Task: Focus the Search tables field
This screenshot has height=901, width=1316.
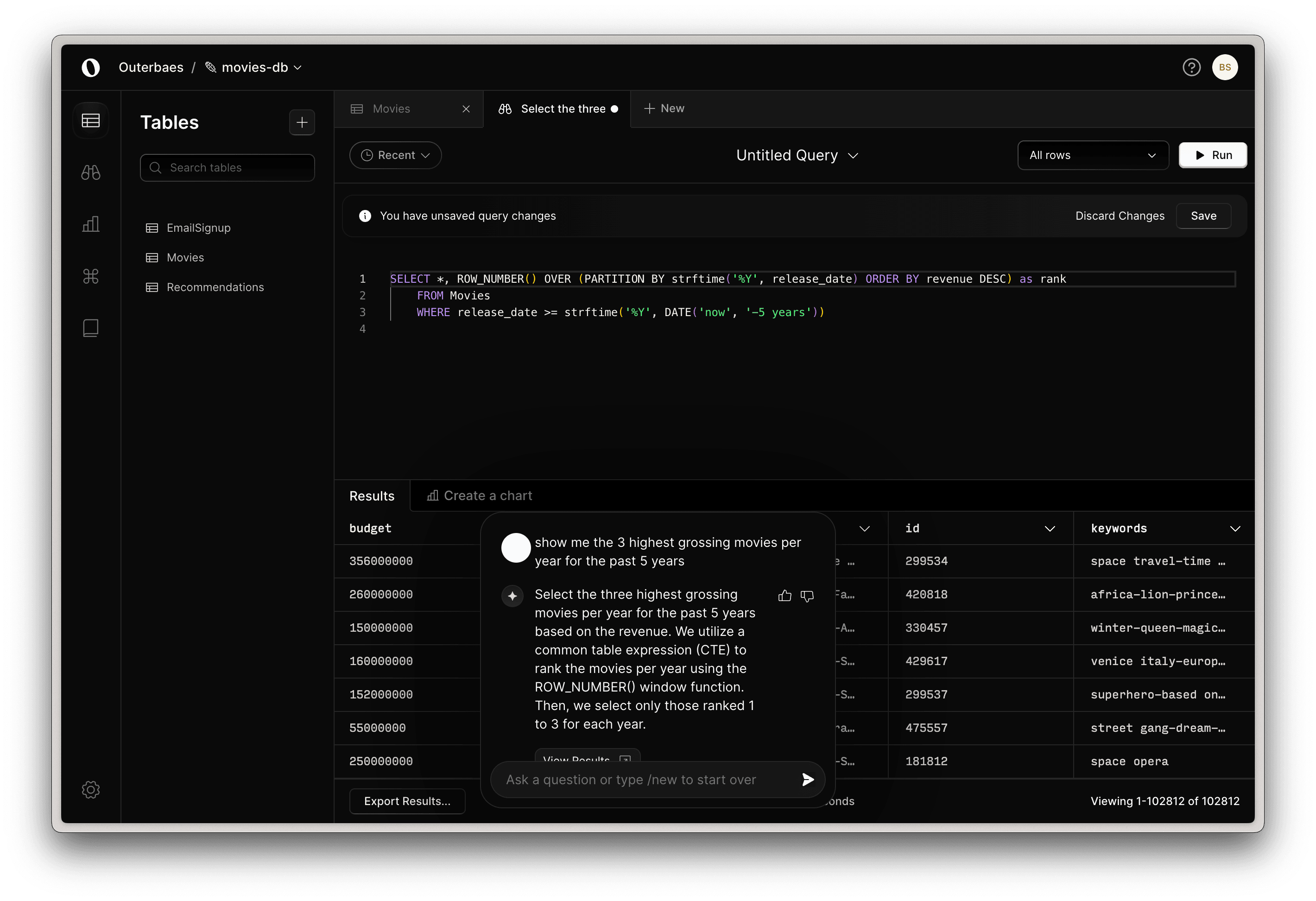Action: tap(227, 168)
